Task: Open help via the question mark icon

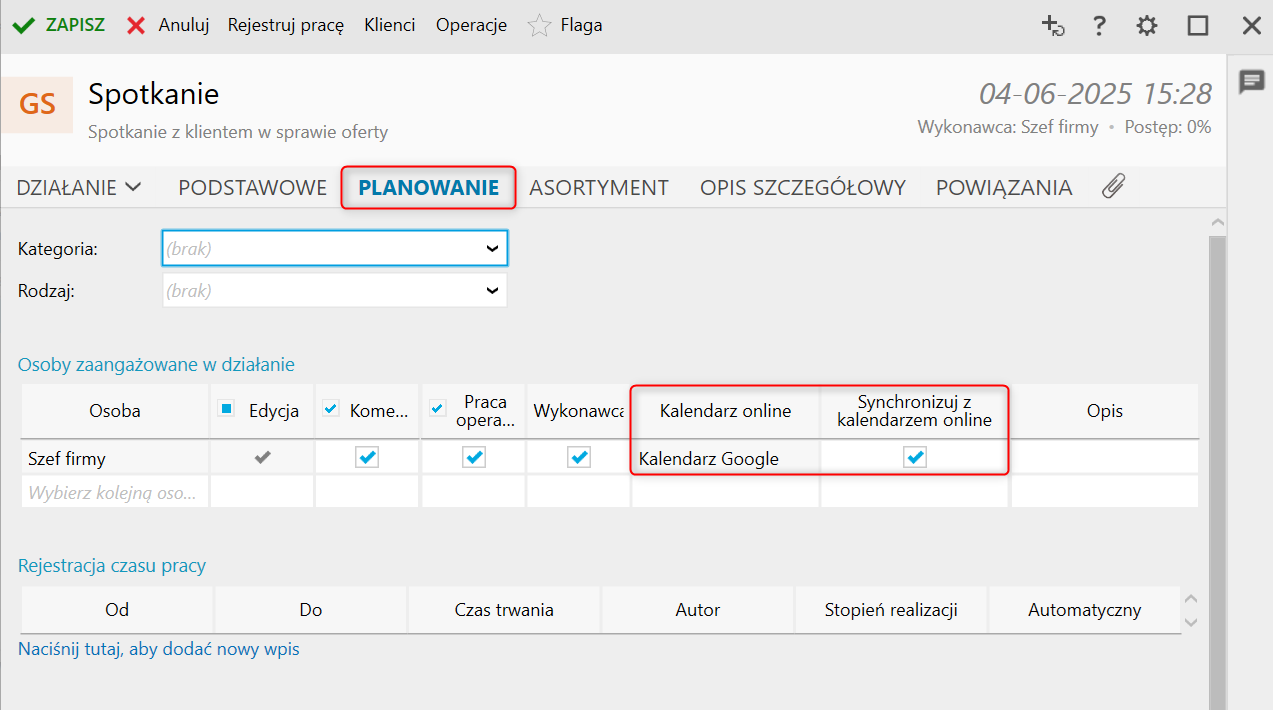Action: tap(1099, 26)
